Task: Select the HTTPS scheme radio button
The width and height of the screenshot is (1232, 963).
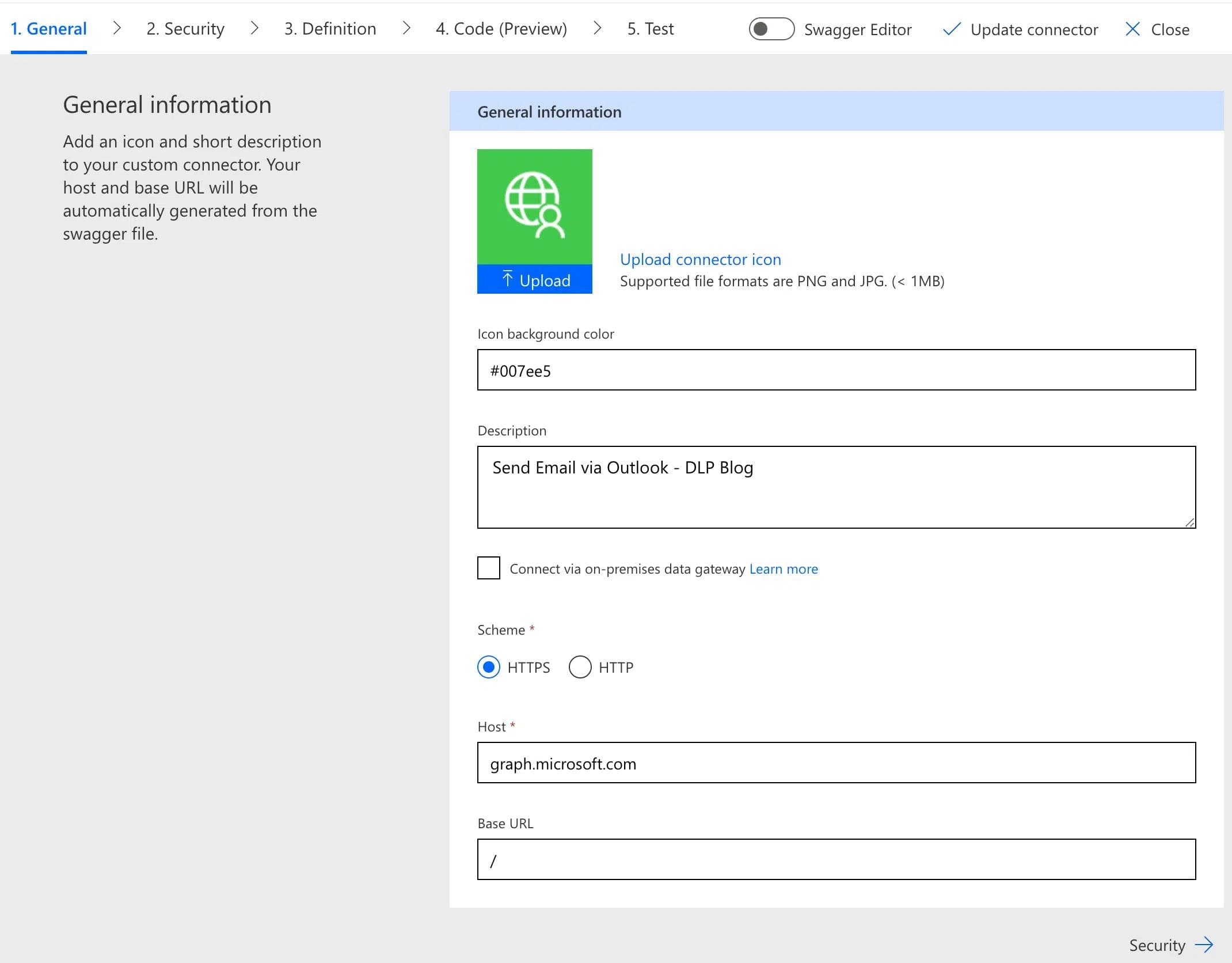Action: pyautogui.click(x=488, y=667)
